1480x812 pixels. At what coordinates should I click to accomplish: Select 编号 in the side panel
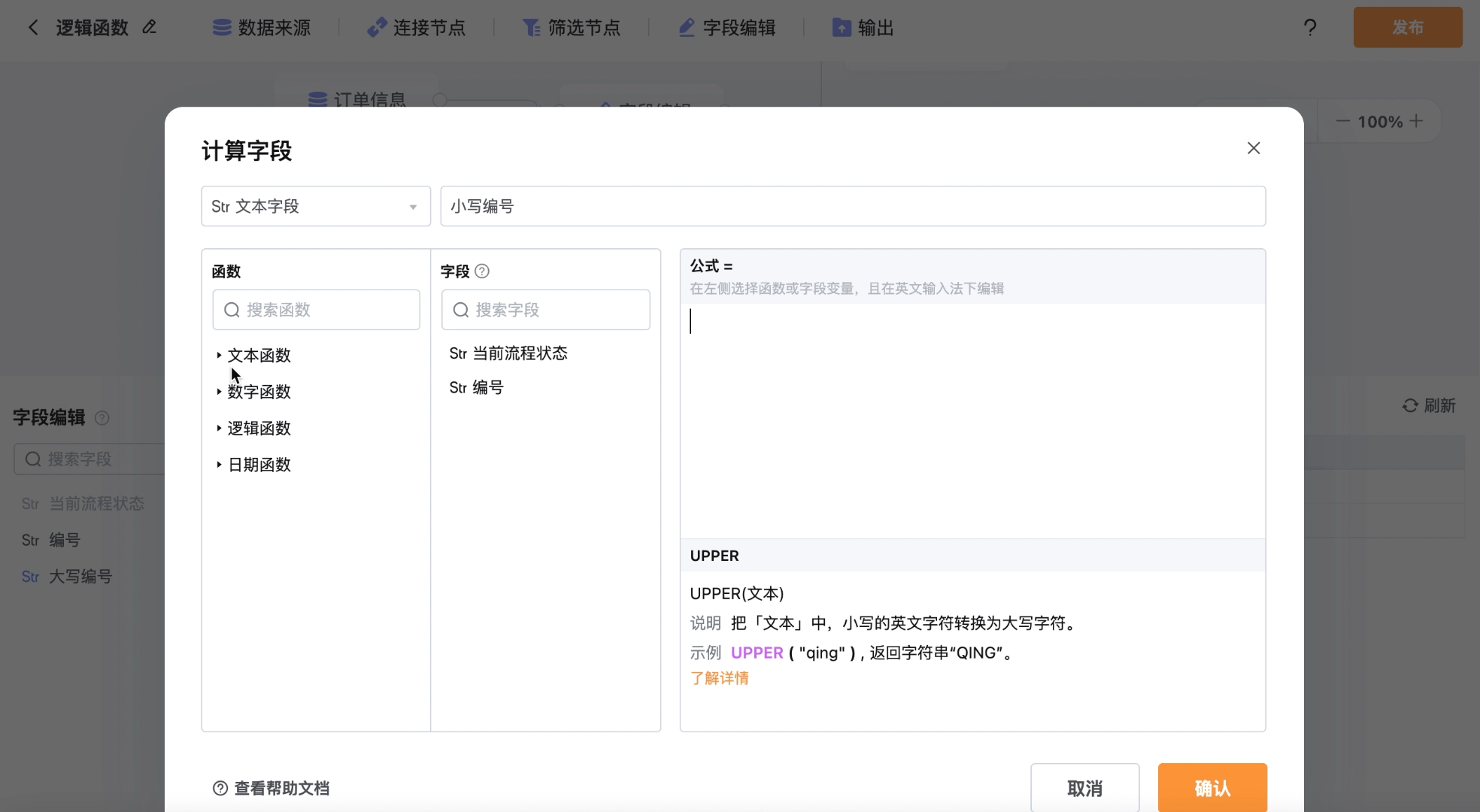pos(51,540)
